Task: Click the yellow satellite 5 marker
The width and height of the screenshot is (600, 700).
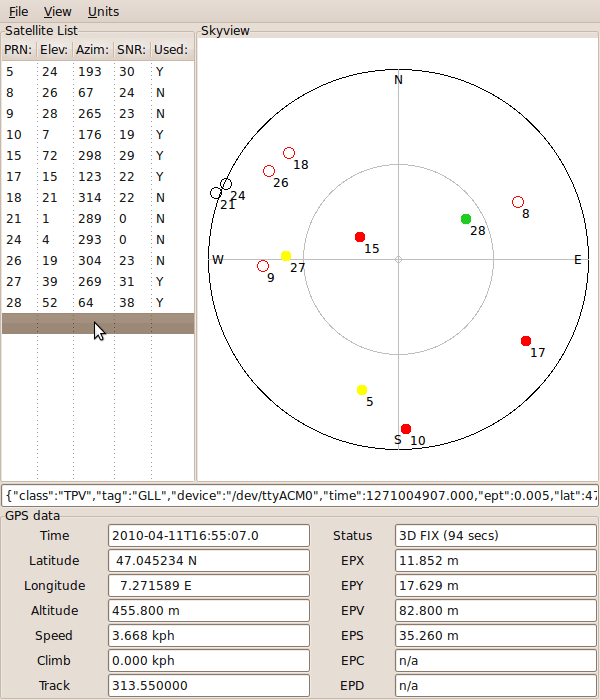Action: (x=362, y=390)
